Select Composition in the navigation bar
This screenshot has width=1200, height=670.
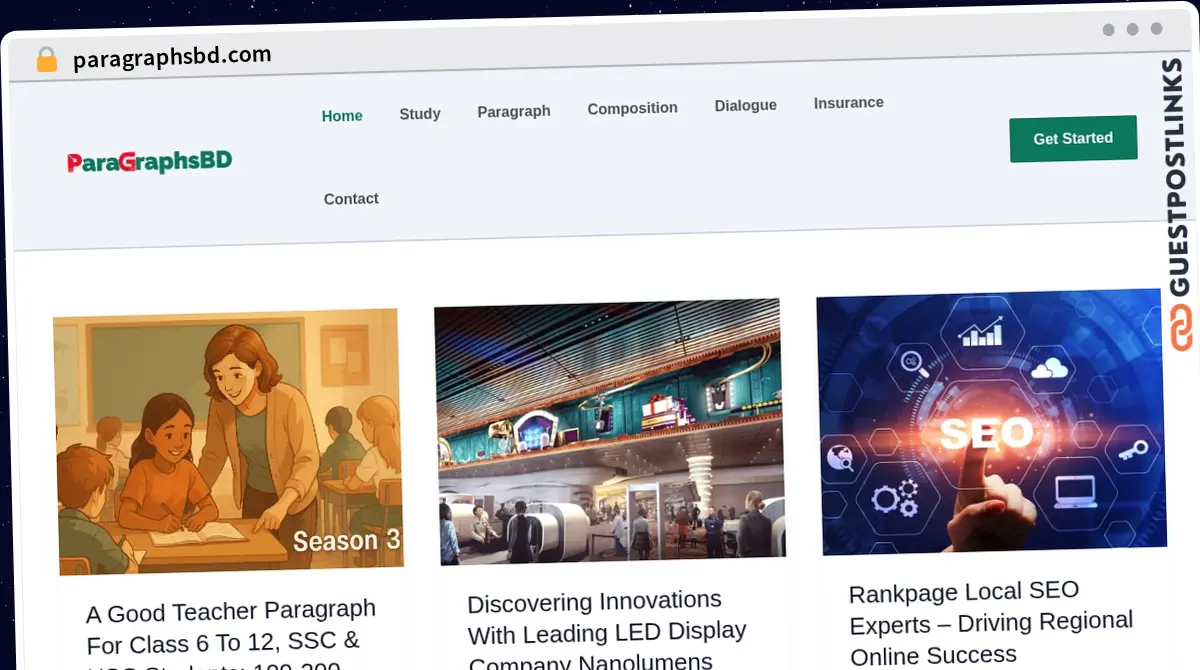click(x=632, y=108)
